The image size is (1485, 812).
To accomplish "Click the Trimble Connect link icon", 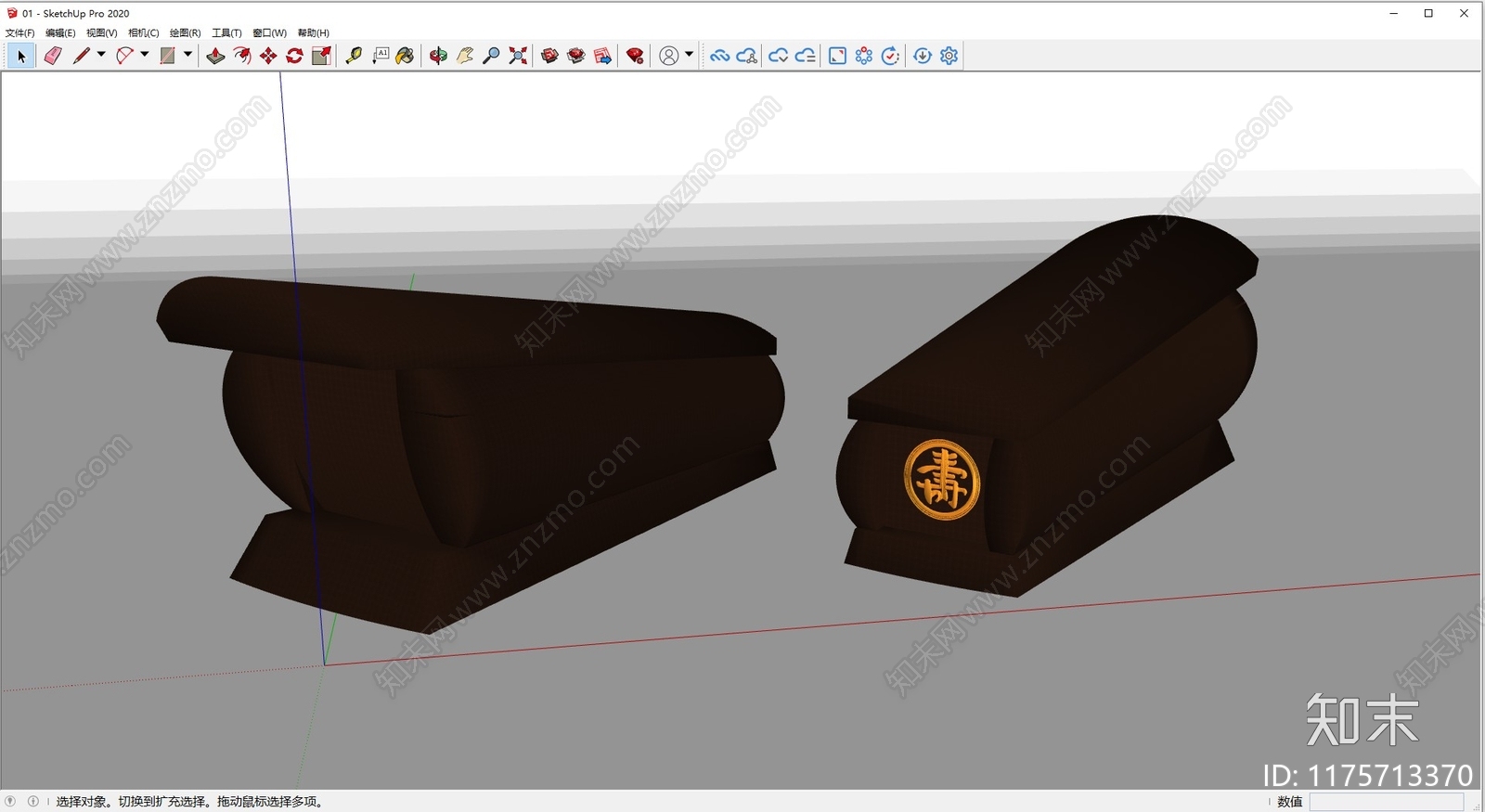I will point(719,57).
